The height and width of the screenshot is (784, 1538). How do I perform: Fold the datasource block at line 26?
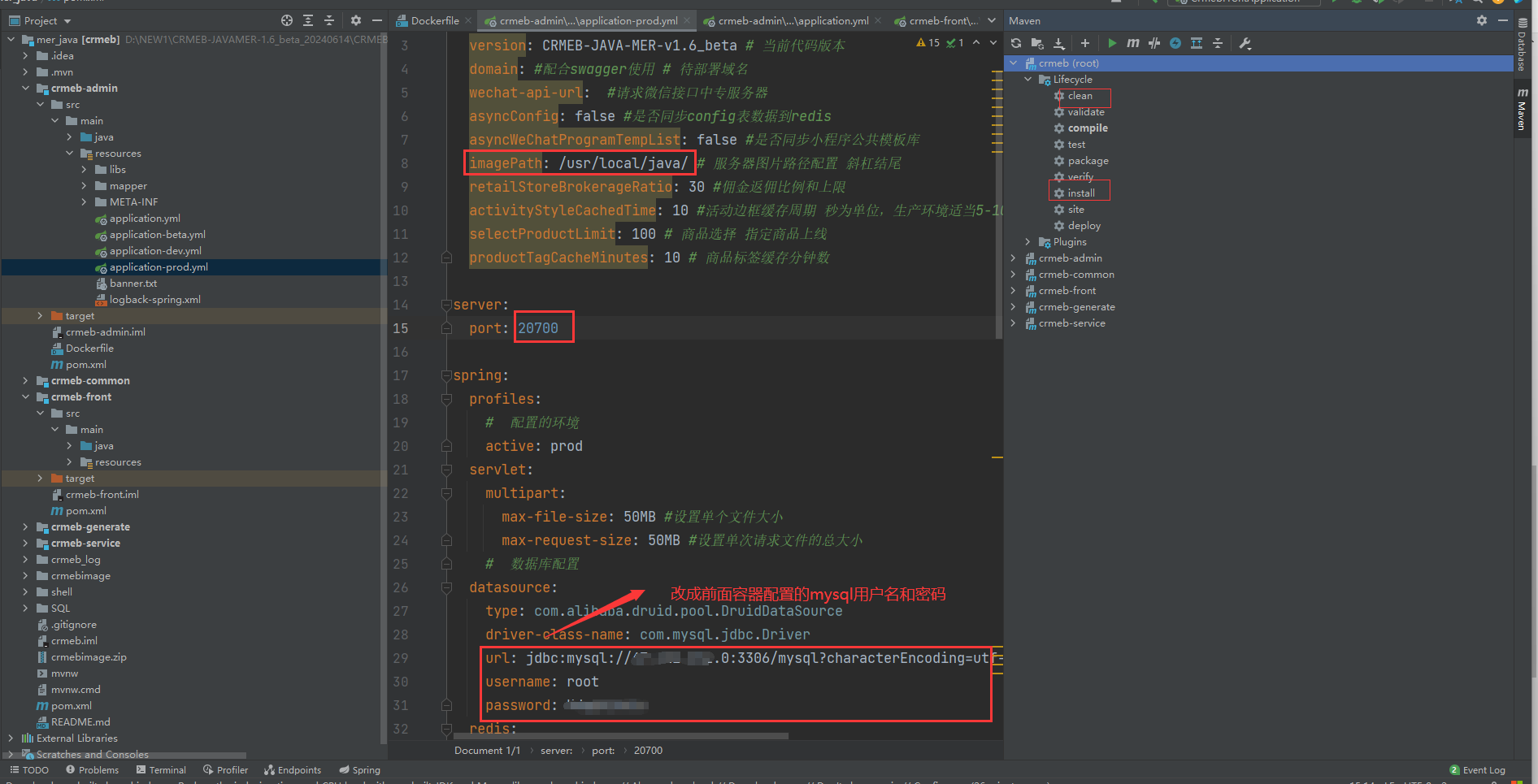(x=446, y=587)
